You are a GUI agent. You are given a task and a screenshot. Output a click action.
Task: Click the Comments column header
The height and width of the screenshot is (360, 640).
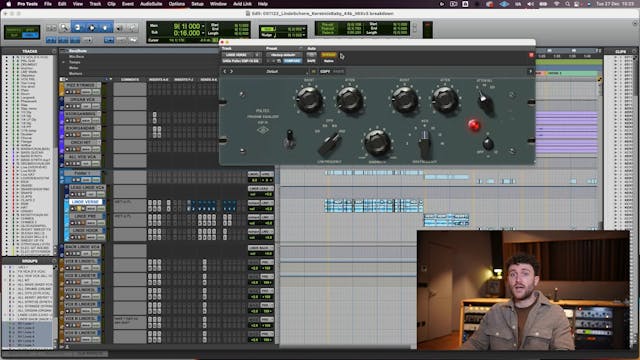pyautogui.click(x=130, y=80)
